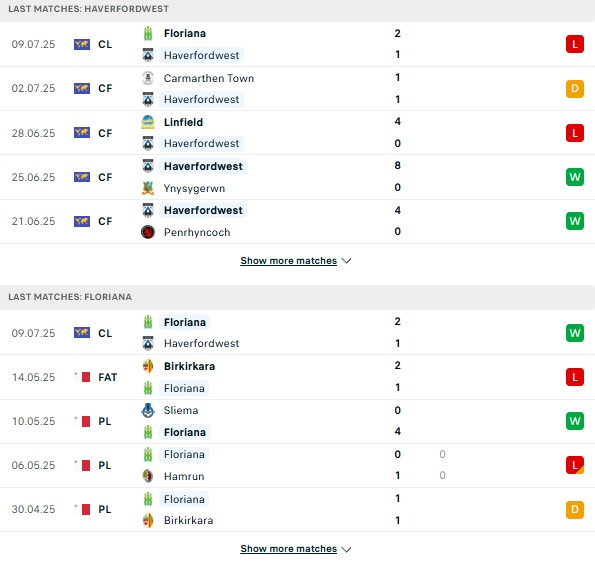Click the Penrhyncoch round team badge

[148, 232]
